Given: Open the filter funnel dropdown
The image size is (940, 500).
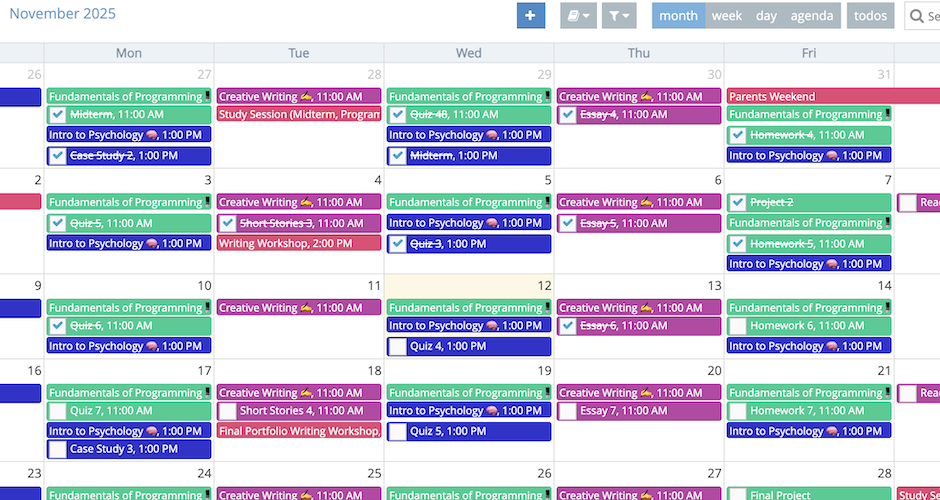Looking at the screenshot, I should click(619, 15).
